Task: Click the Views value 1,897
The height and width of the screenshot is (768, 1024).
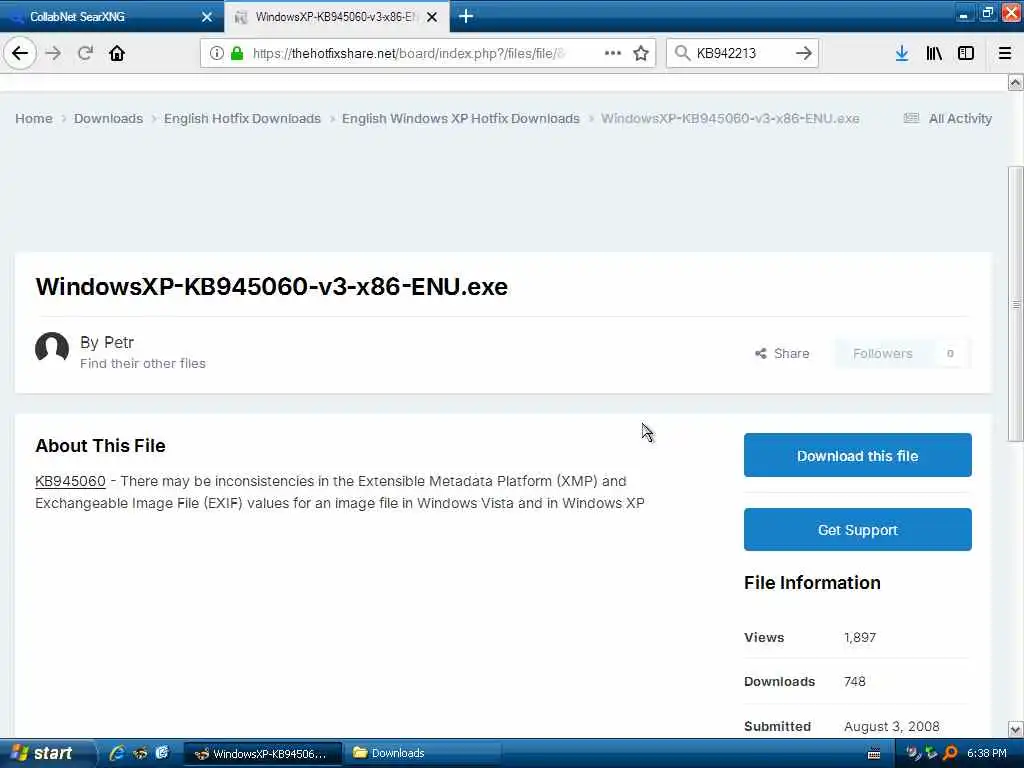Action: click(860, 637)
